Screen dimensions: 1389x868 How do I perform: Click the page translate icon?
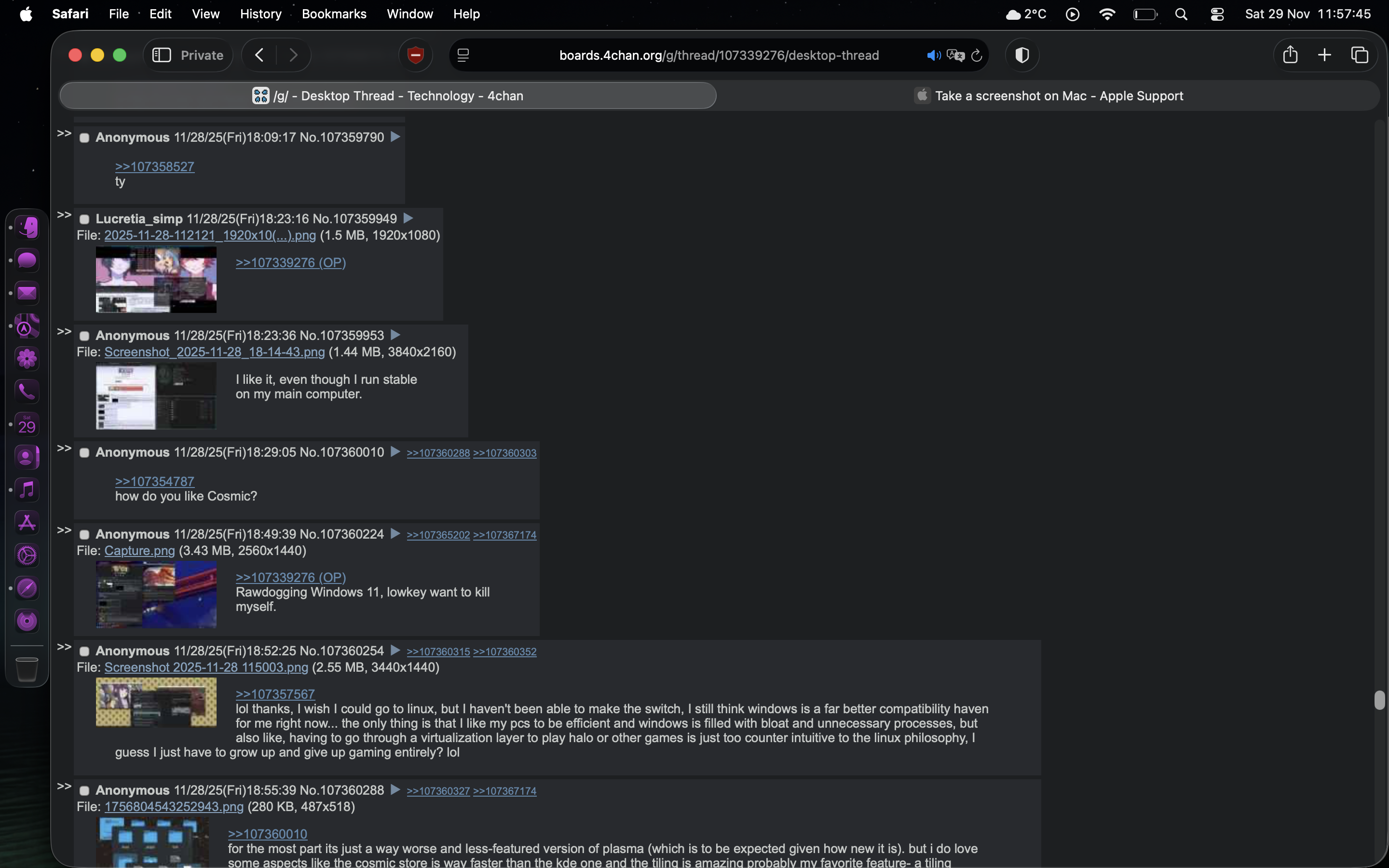coord(955,55)
